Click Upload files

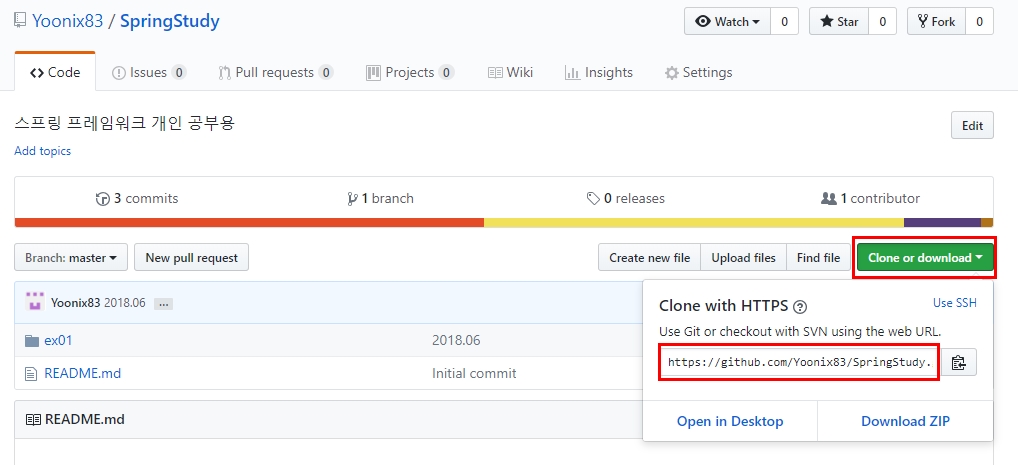pyautogui.click(x=743, y=257)
